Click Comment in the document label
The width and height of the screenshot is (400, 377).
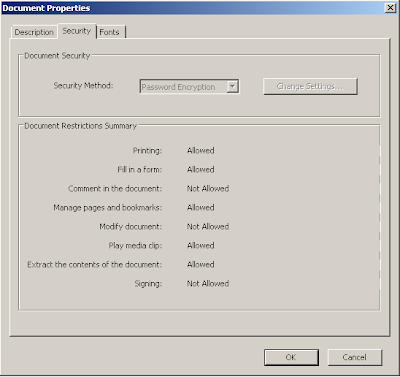click(x=115, y=189)
